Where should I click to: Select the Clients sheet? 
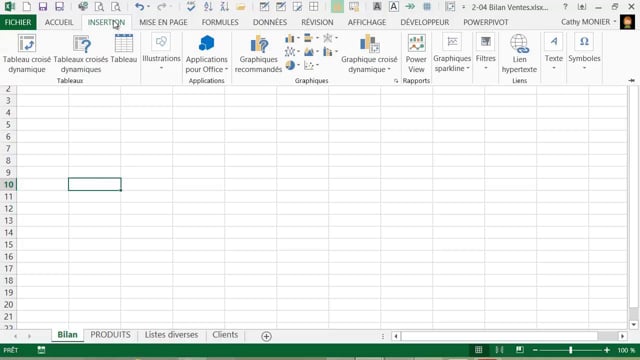[225, 335]
